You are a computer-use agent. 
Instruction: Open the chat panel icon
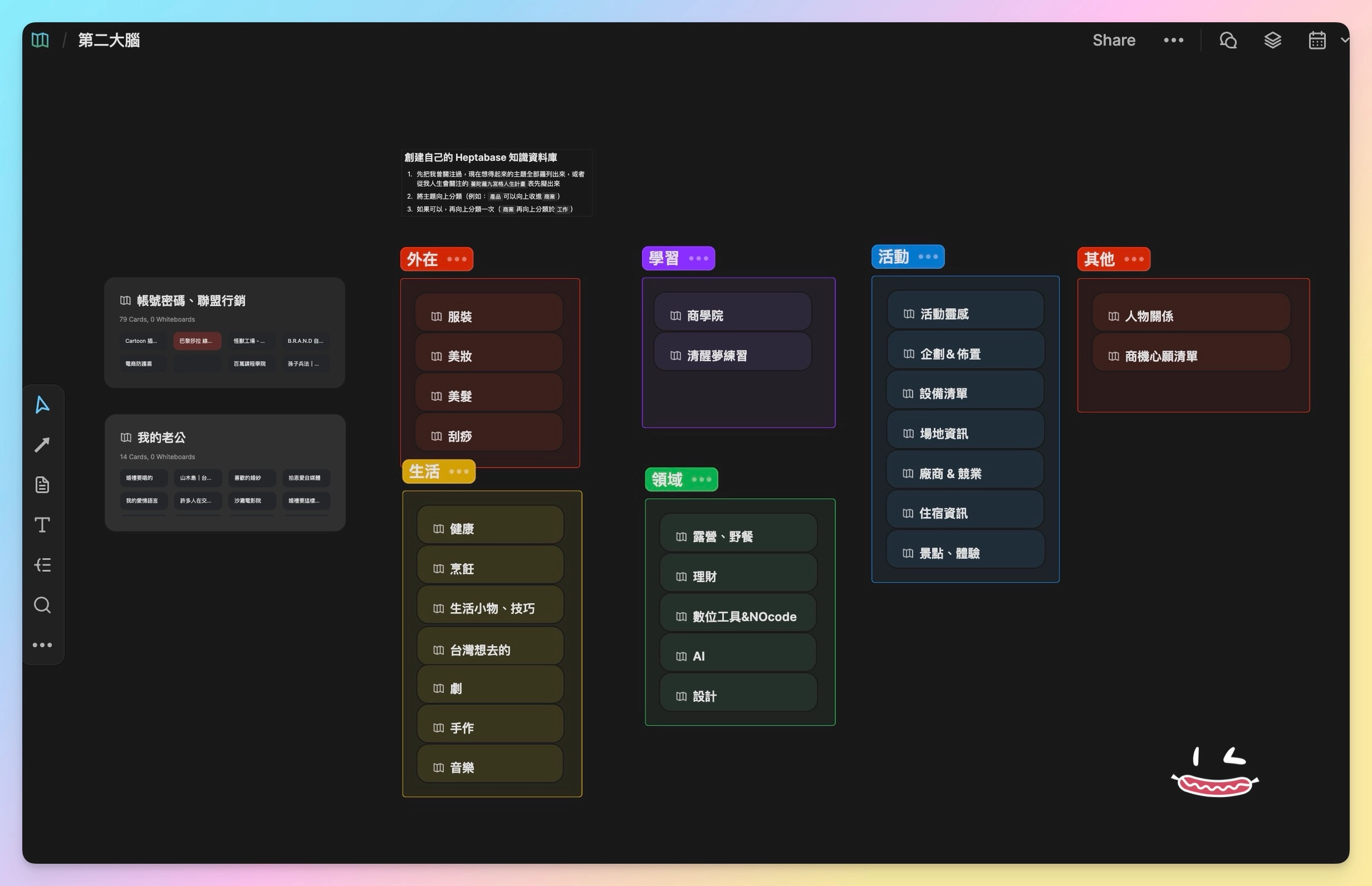tap(1228, 40)
